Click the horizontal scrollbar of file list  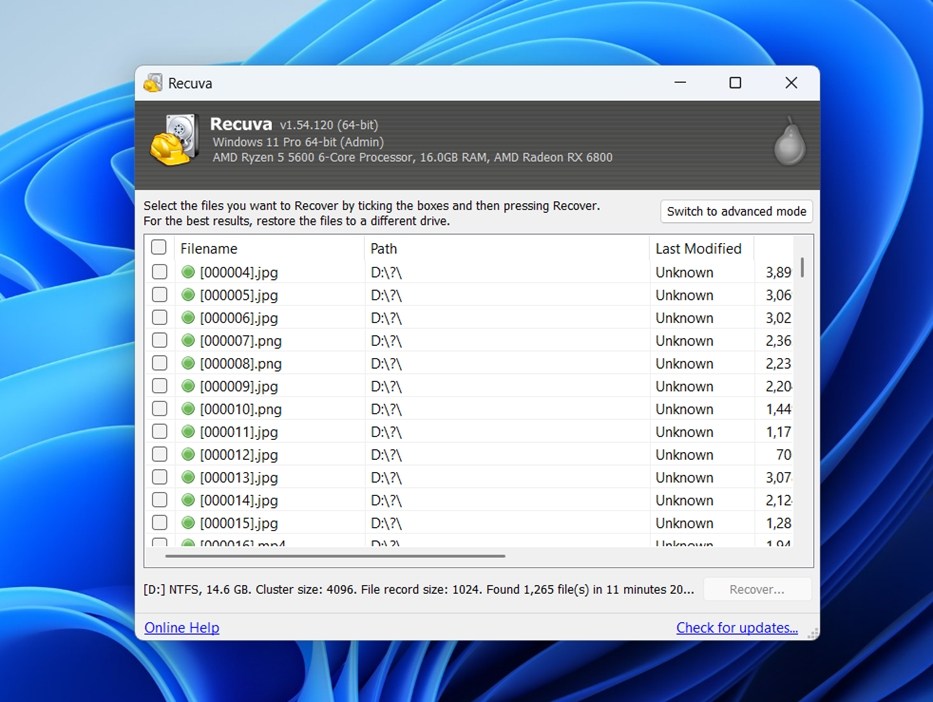[335, 555]
